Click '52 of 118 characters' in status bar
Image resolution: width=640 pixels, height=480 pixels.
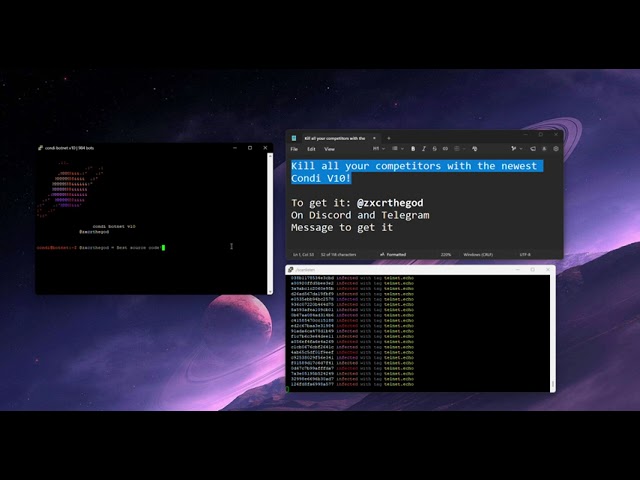pos(338,255)
